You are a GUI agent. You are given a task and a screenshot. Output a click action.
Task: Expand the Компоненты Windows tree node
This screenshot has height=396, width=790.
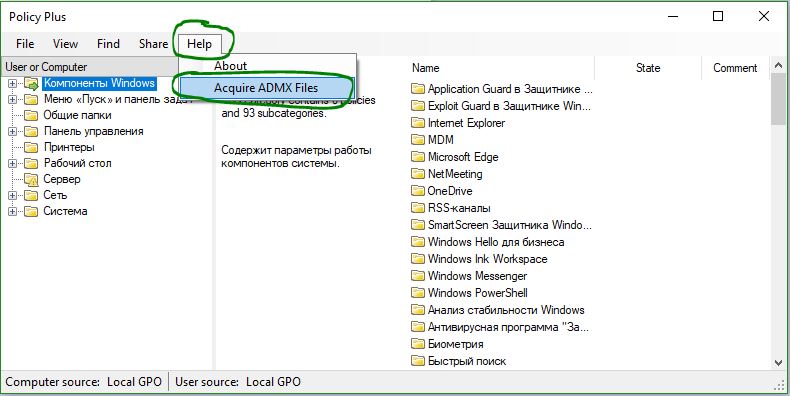(x=13, y=83)
